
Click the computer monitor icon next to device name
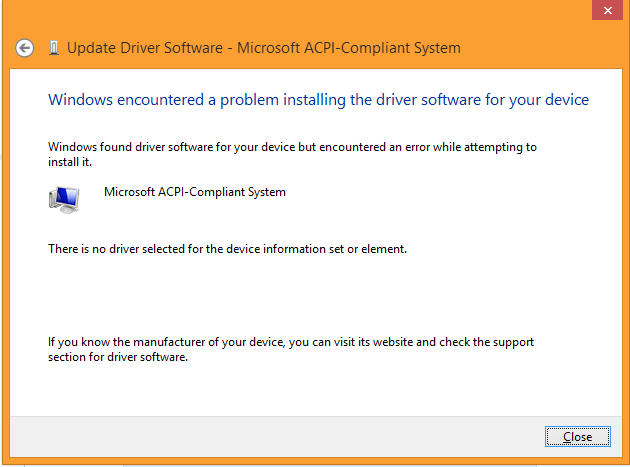[x=64, y=200]
